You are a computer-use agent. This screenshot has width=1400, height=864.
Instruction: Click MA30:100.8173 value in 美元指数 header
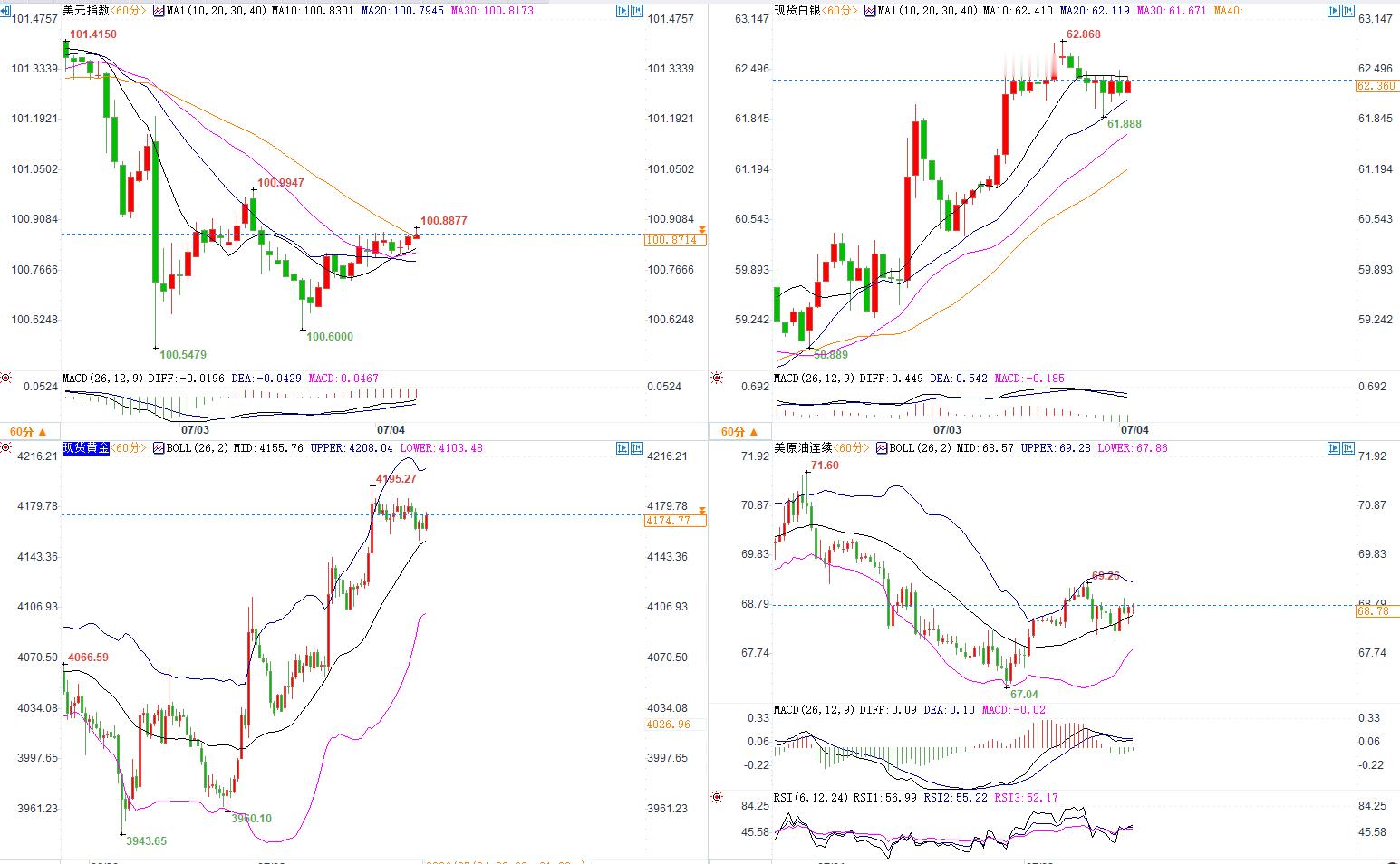[x=494, y=11]
